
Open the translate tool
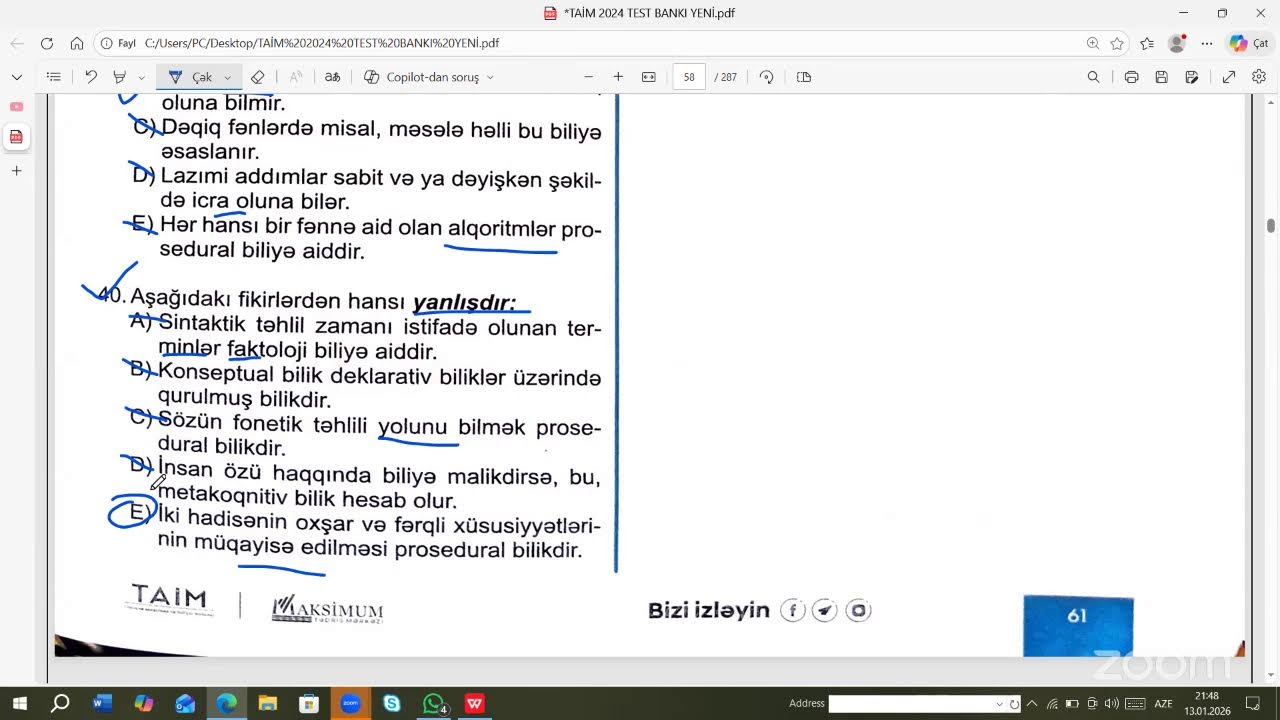pyautogui.click(x=332, y=77)
